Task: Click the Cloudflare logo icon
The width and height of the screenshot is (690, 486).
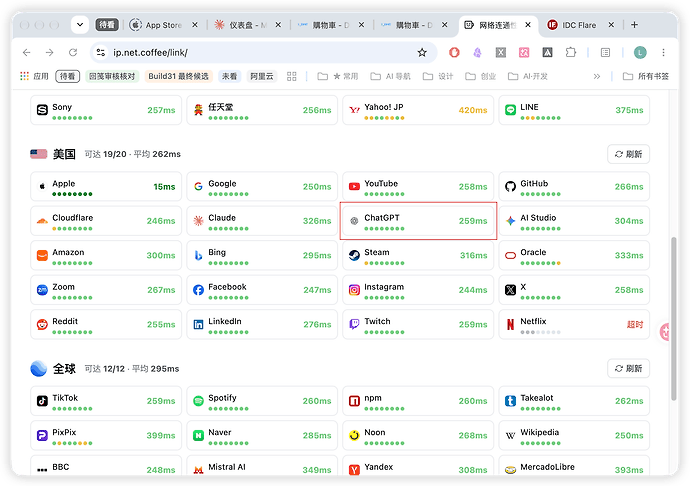Action: point(42,221)
